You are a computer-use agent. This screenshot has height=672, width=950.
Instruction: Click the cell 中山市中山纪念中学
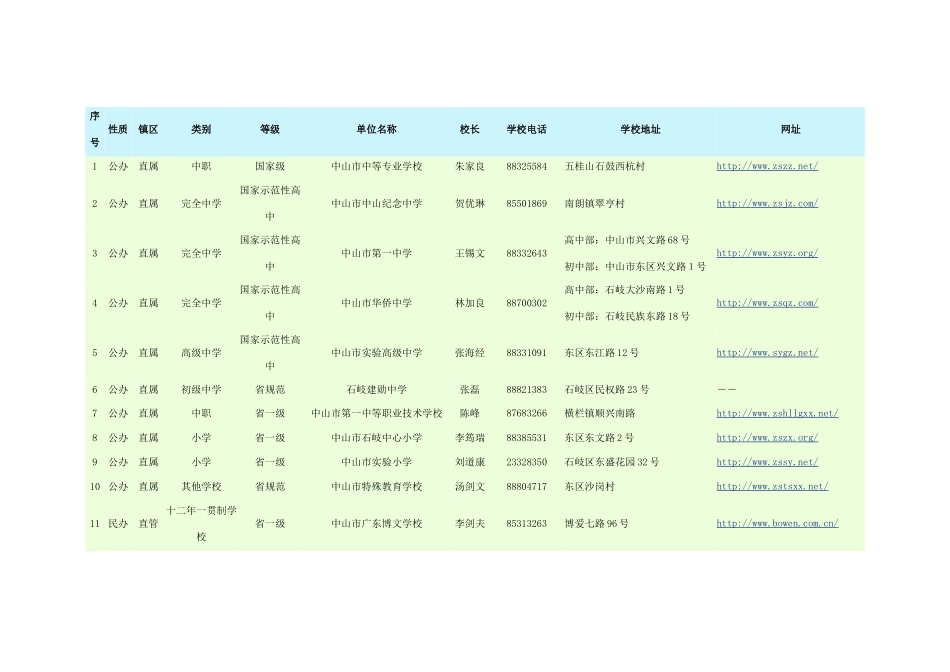[376, 204]
